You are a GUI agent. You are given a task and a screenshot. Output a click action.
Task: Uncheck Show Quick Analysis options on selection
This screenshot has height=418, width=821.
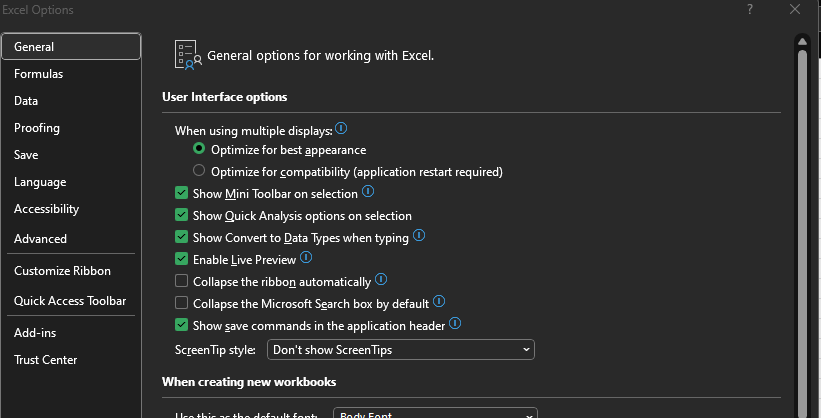coord(181,215)
